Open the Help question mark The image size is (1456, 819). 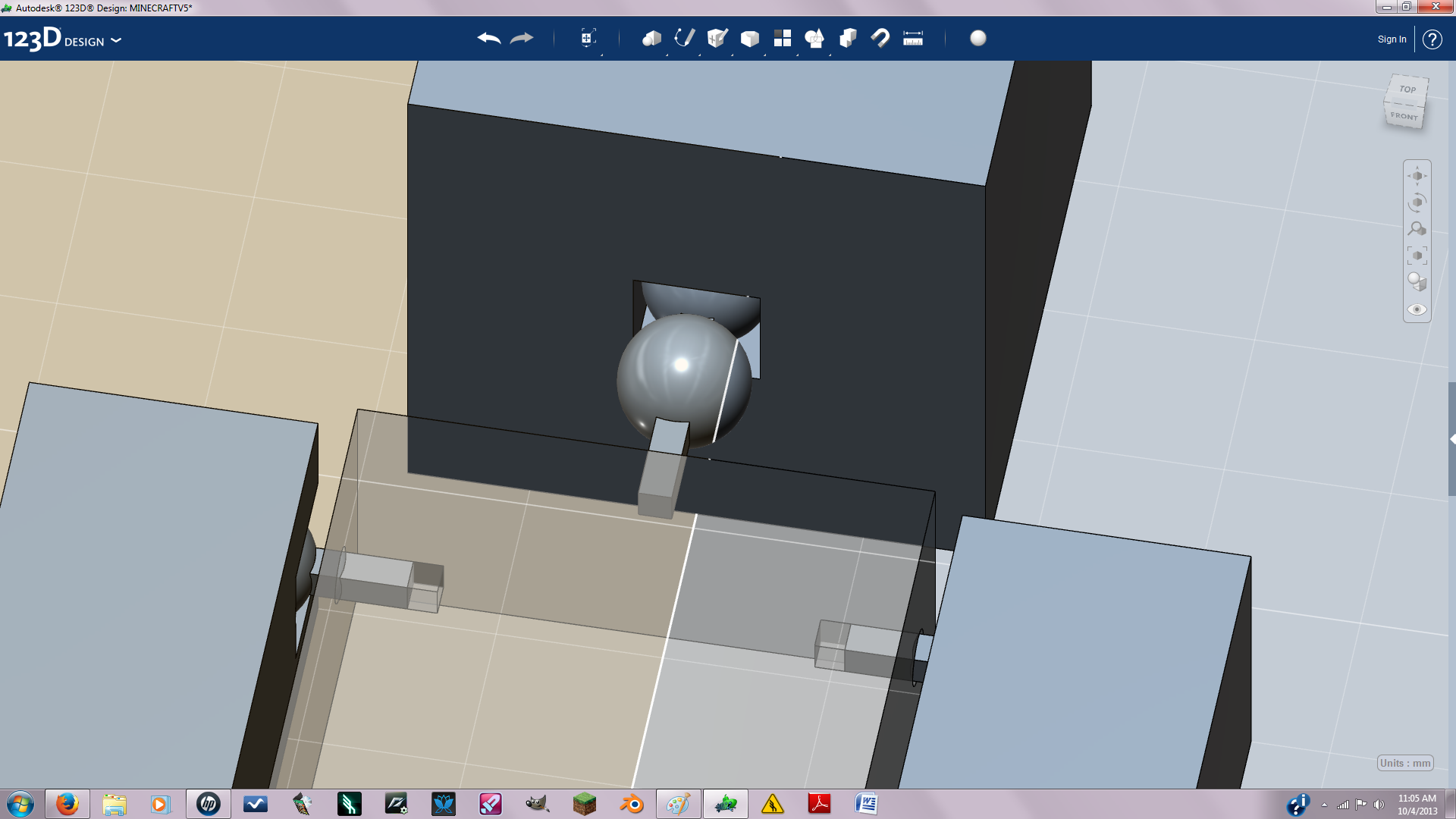(1432, 39)
